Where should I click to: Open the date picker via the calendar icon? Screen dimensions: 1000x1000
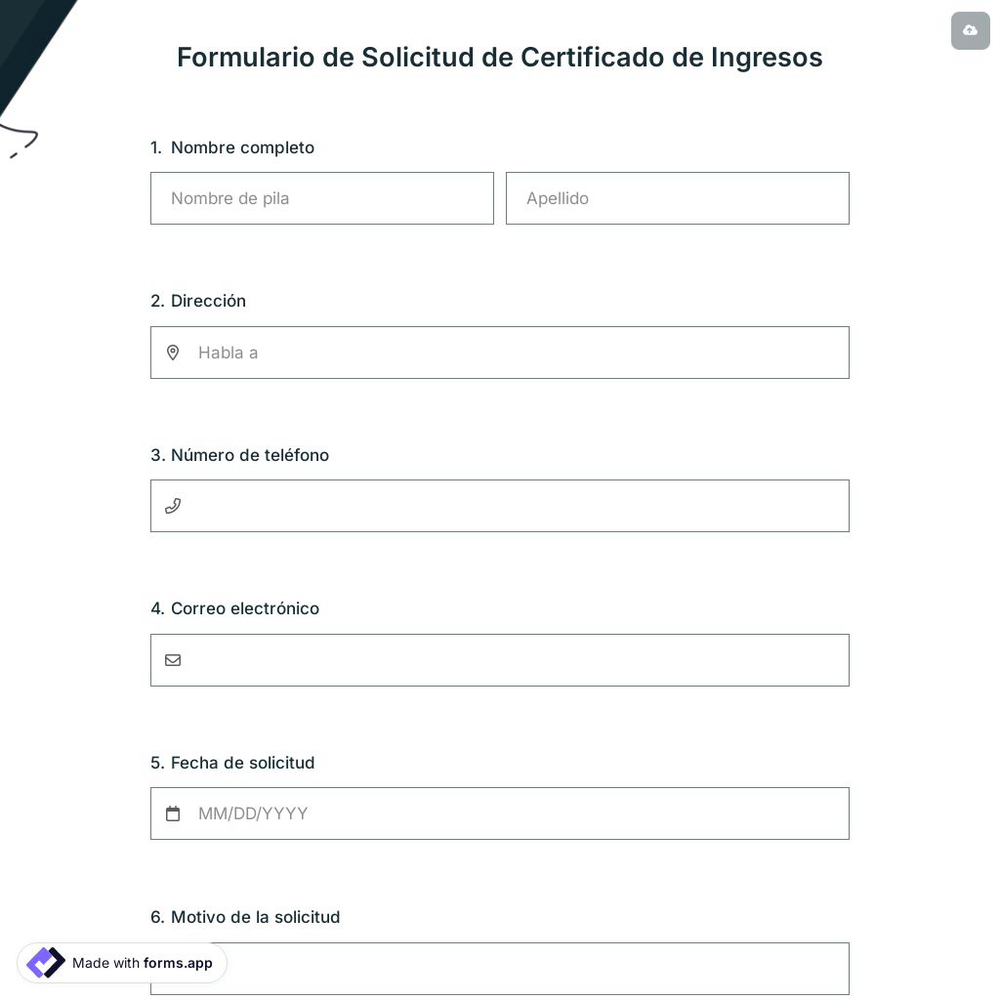coord(173,813)
